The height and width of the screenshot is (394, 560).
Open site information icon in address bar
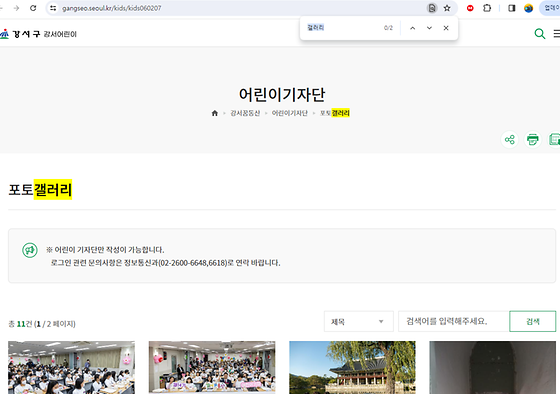click(x=53, y=8)
